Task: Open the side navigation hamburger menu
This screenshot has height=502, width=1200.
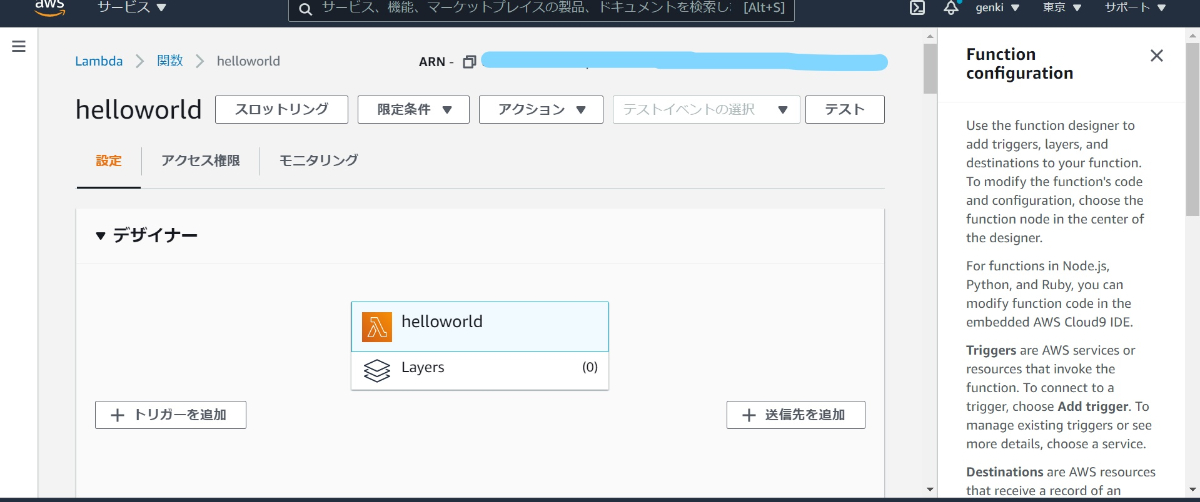Action: point(18,47)
